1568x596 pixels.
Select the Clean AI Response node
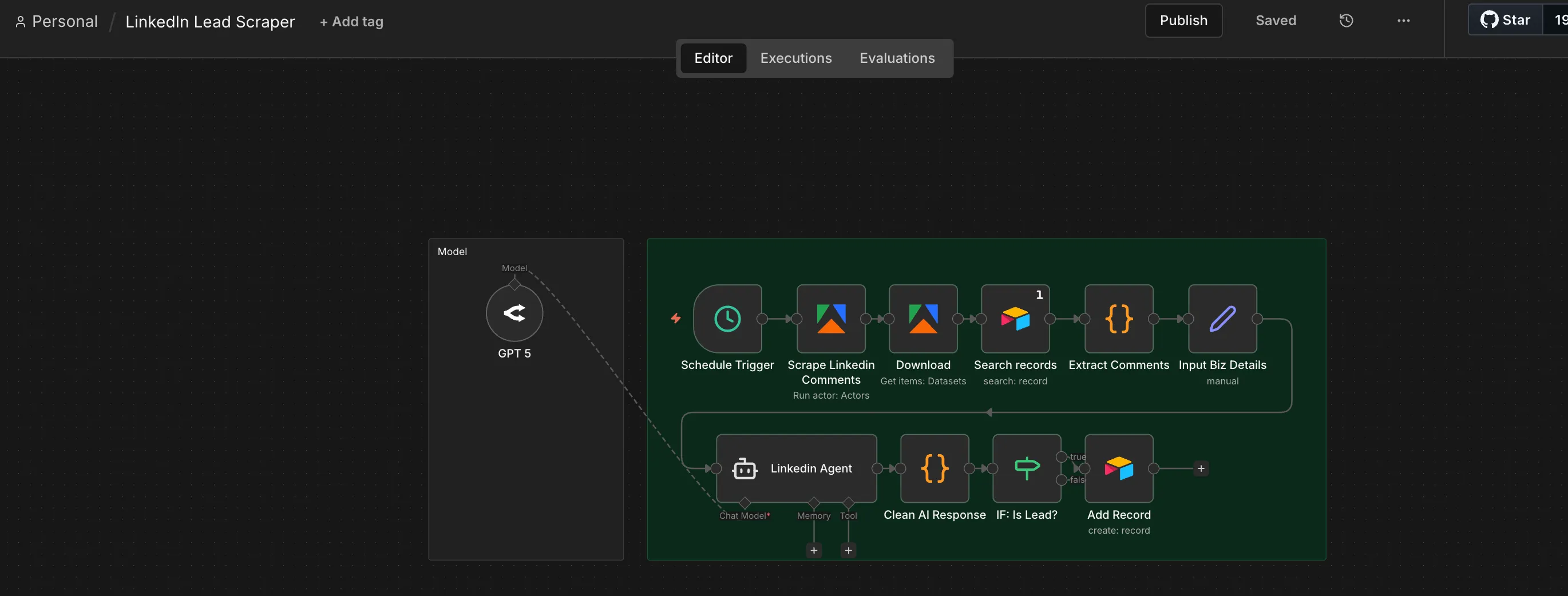935,468
